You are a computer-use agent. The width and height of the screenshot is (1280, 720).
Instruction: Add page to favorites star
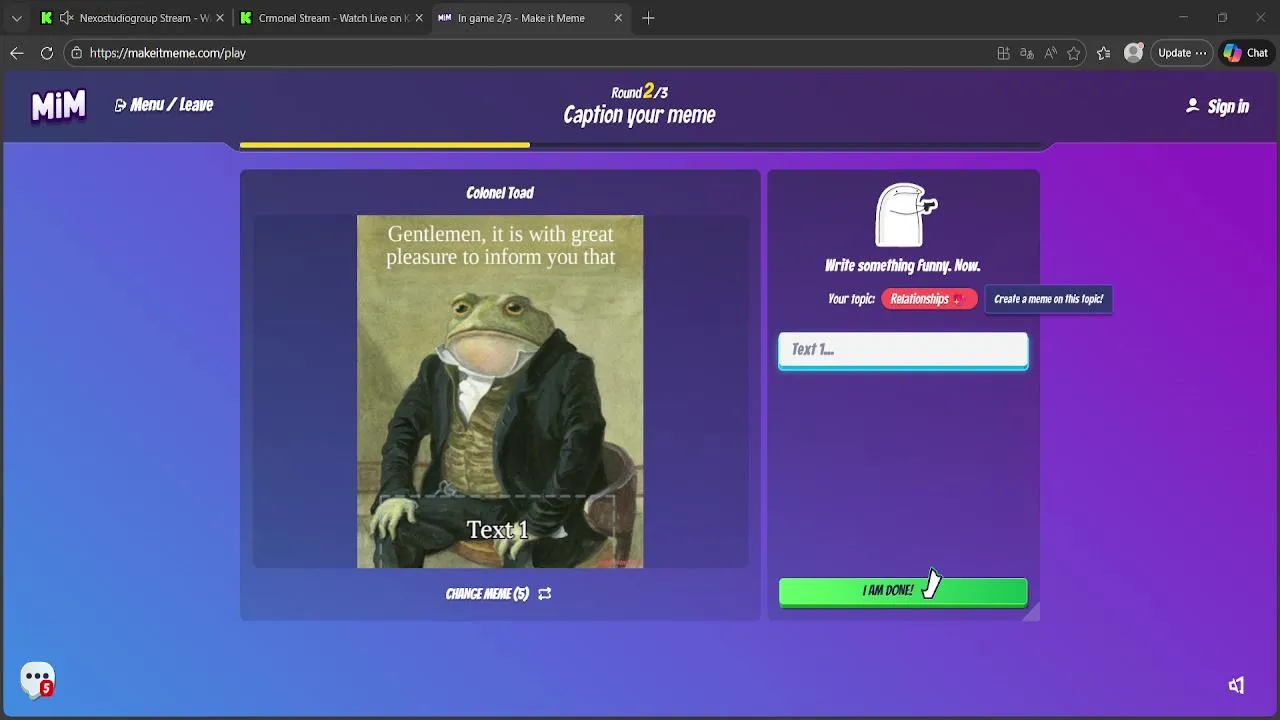point(1074,53)
